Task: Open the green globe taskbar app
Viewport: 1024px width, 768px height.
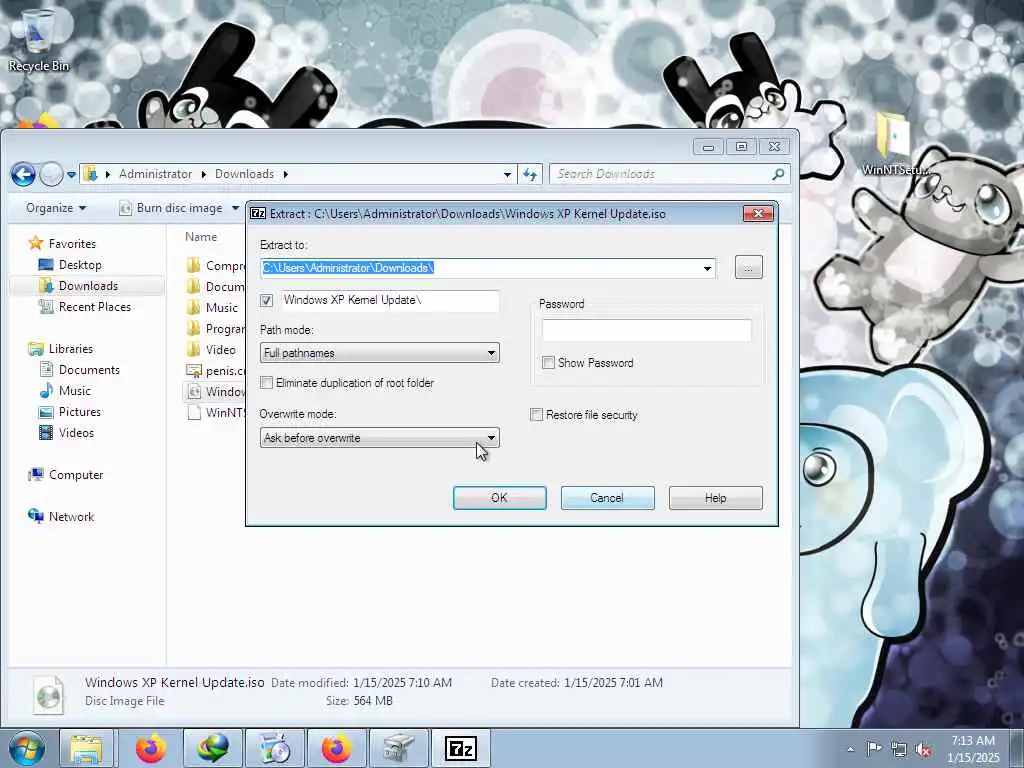Action: tap(213, 748)
